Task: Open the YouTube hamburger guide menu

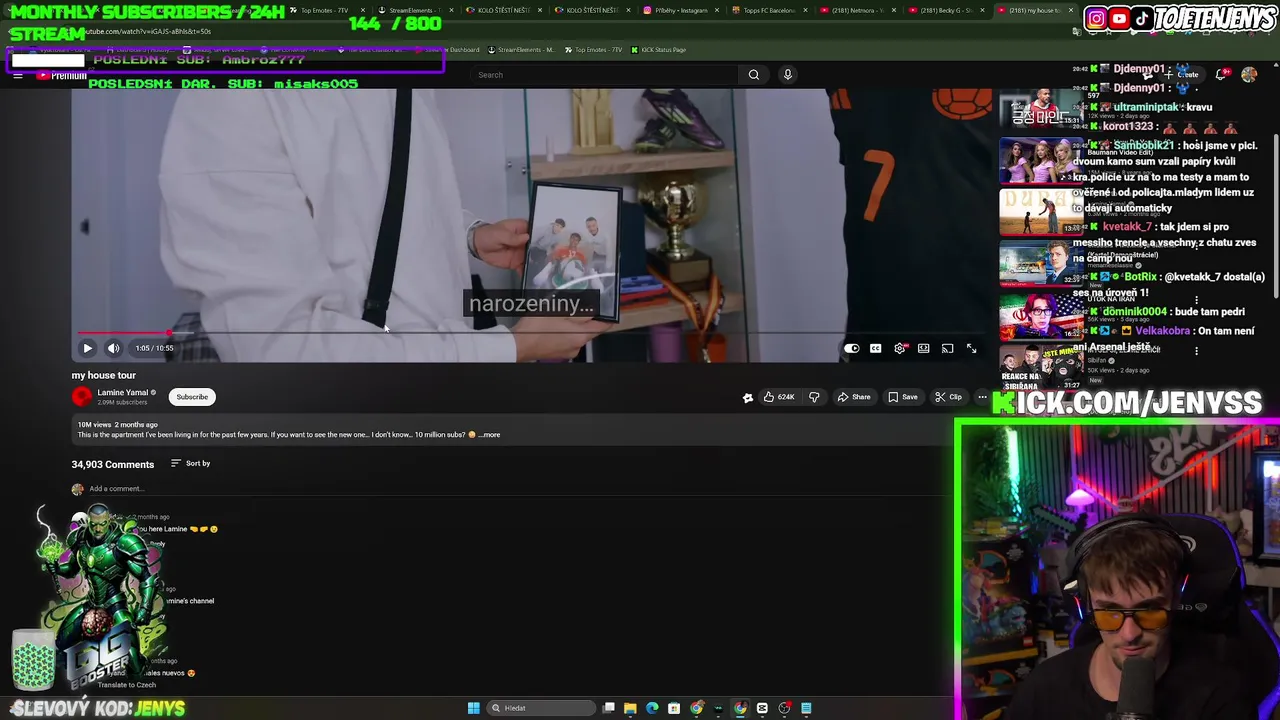Action: 17,75
